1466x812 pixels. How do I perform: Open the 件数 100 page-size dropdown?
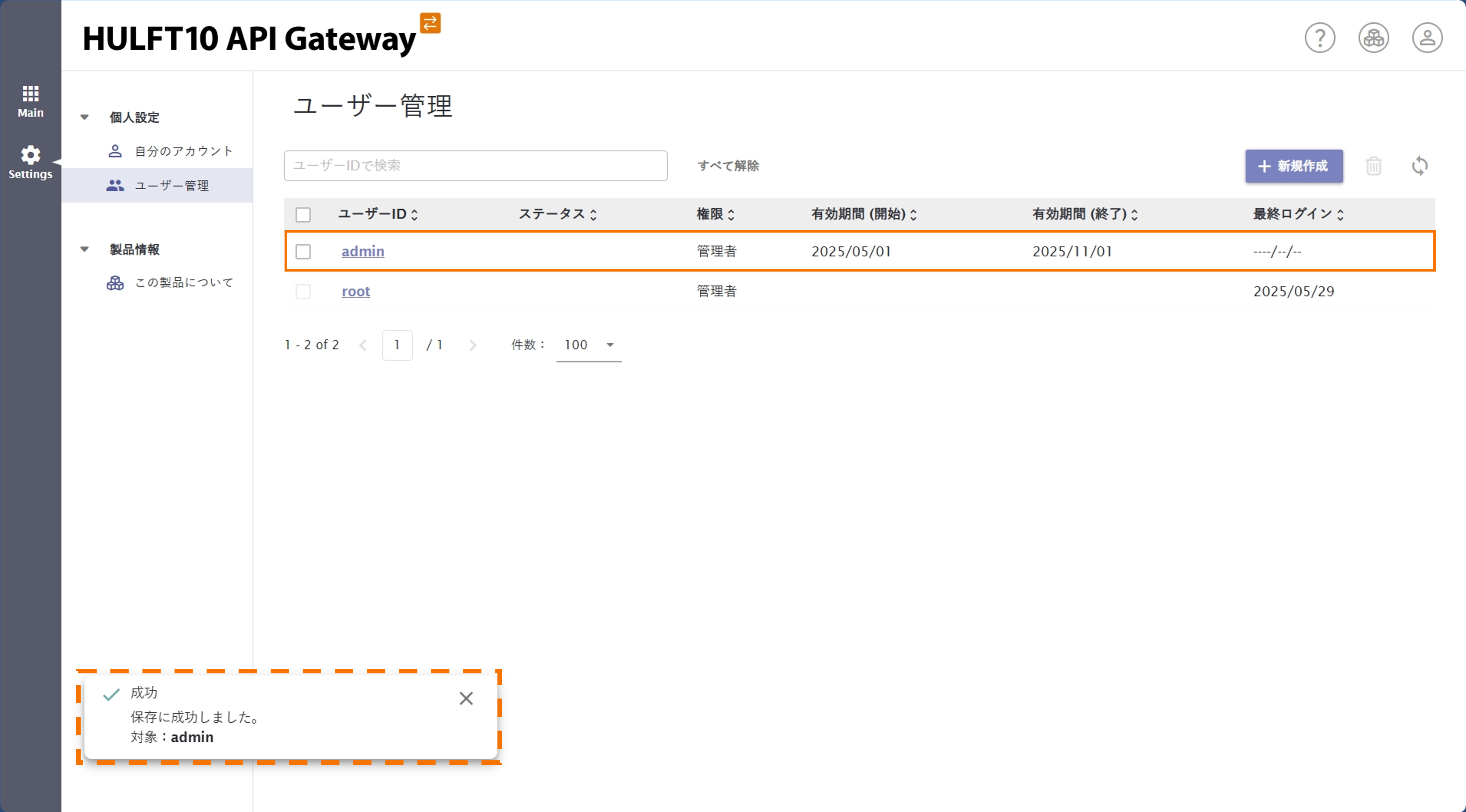588,345
